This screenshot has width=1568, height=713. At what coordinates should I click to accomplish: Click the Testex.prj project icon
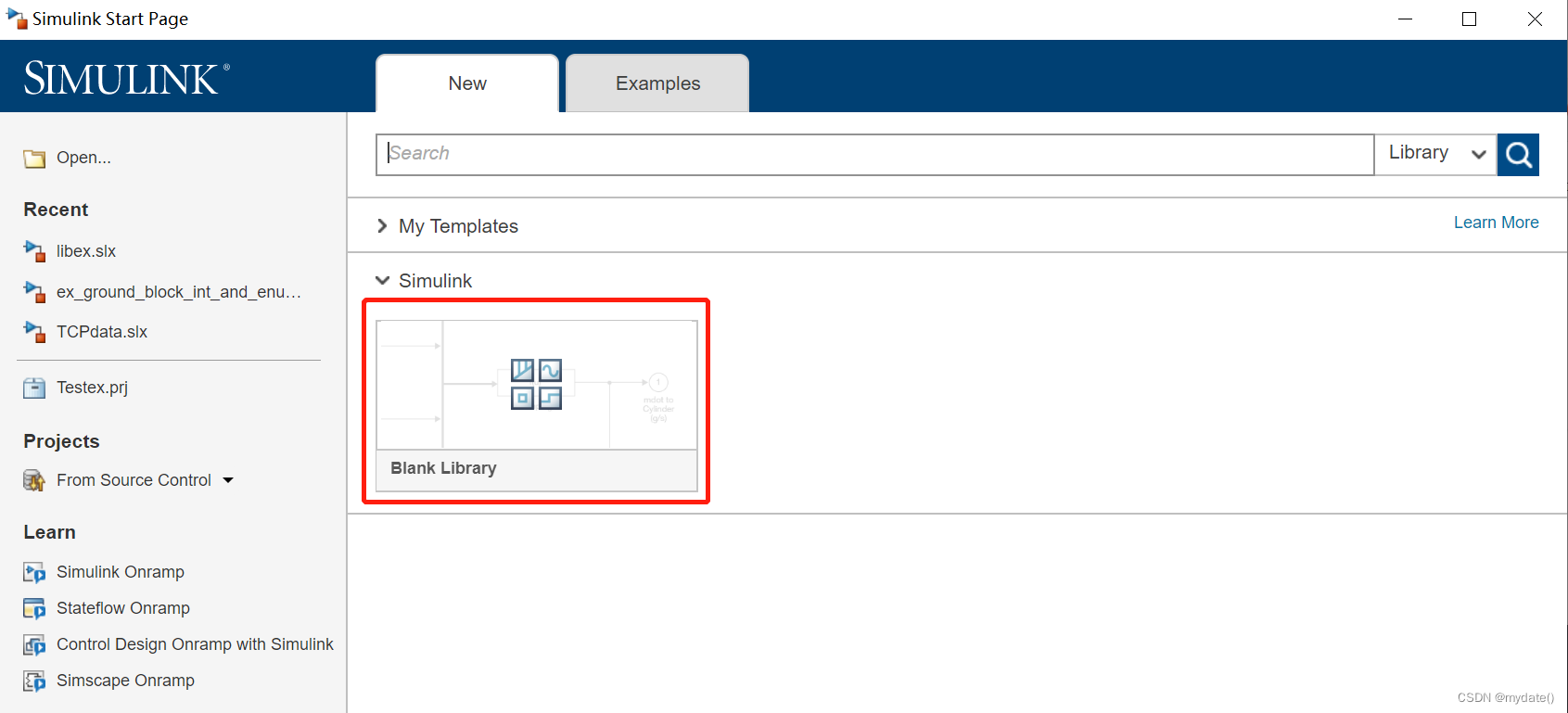34,388
